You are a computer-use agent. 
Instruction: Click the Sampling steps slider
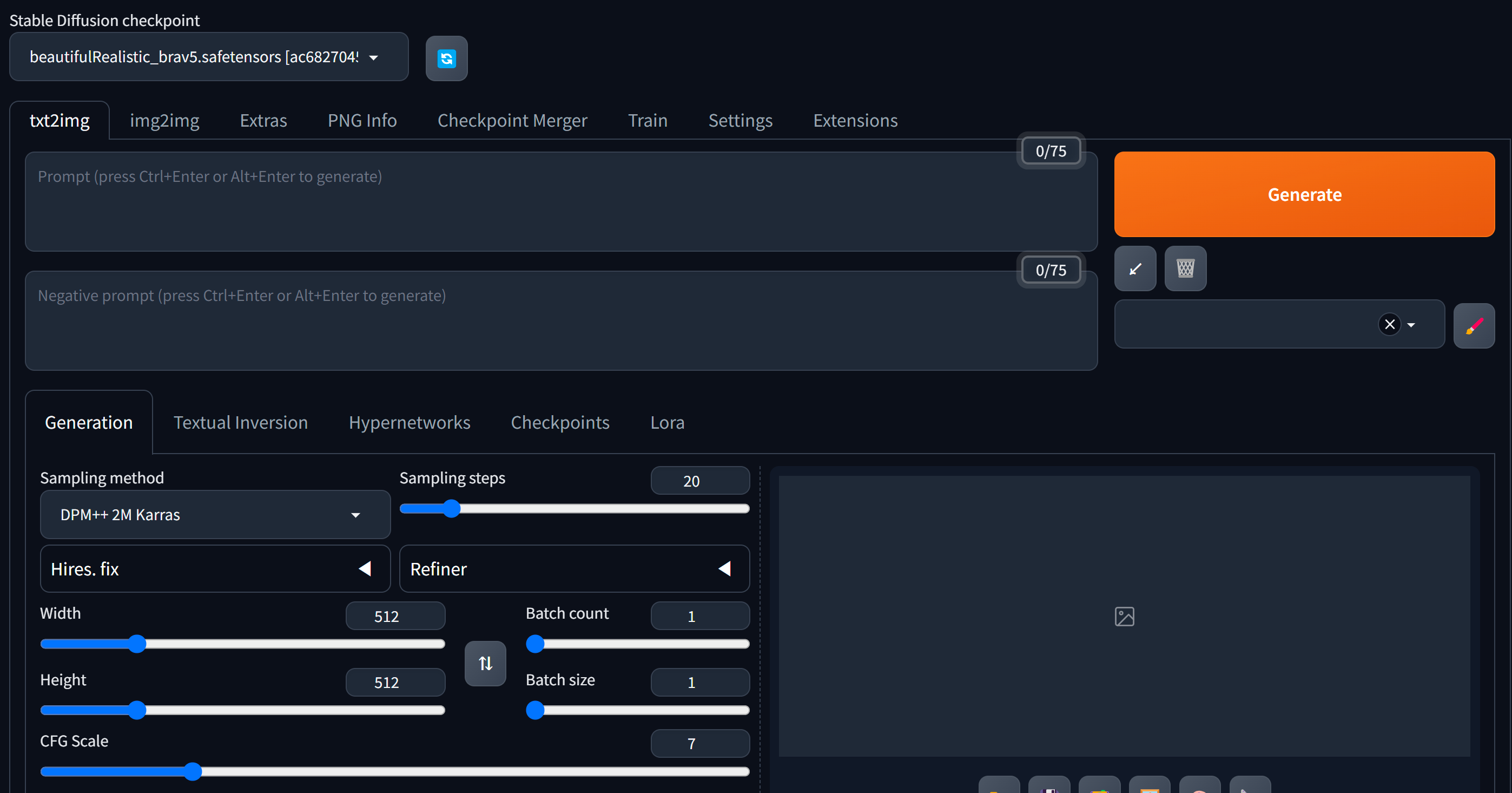(574, 509)
